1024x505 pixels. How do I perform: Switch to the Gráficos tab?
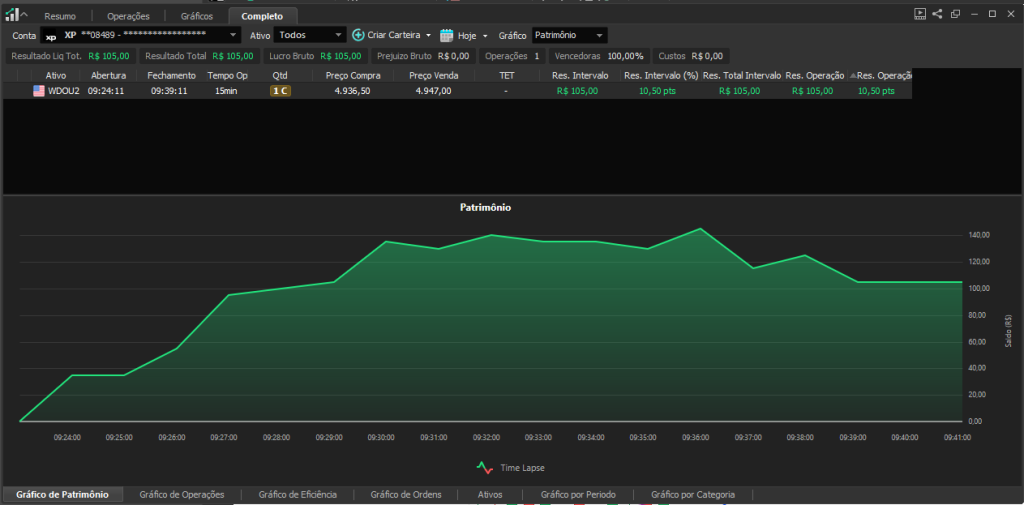point(197,16)
